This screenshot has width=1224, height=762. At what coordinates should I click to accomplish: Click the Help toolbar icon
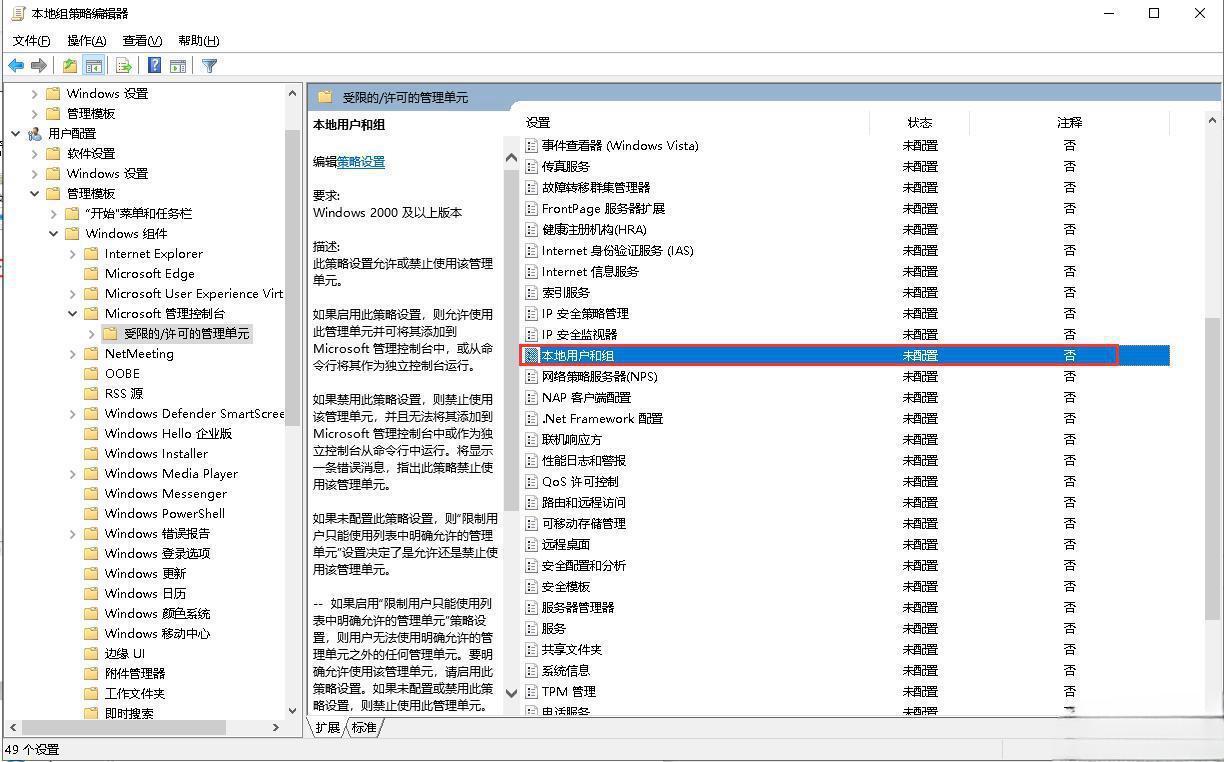153,65
